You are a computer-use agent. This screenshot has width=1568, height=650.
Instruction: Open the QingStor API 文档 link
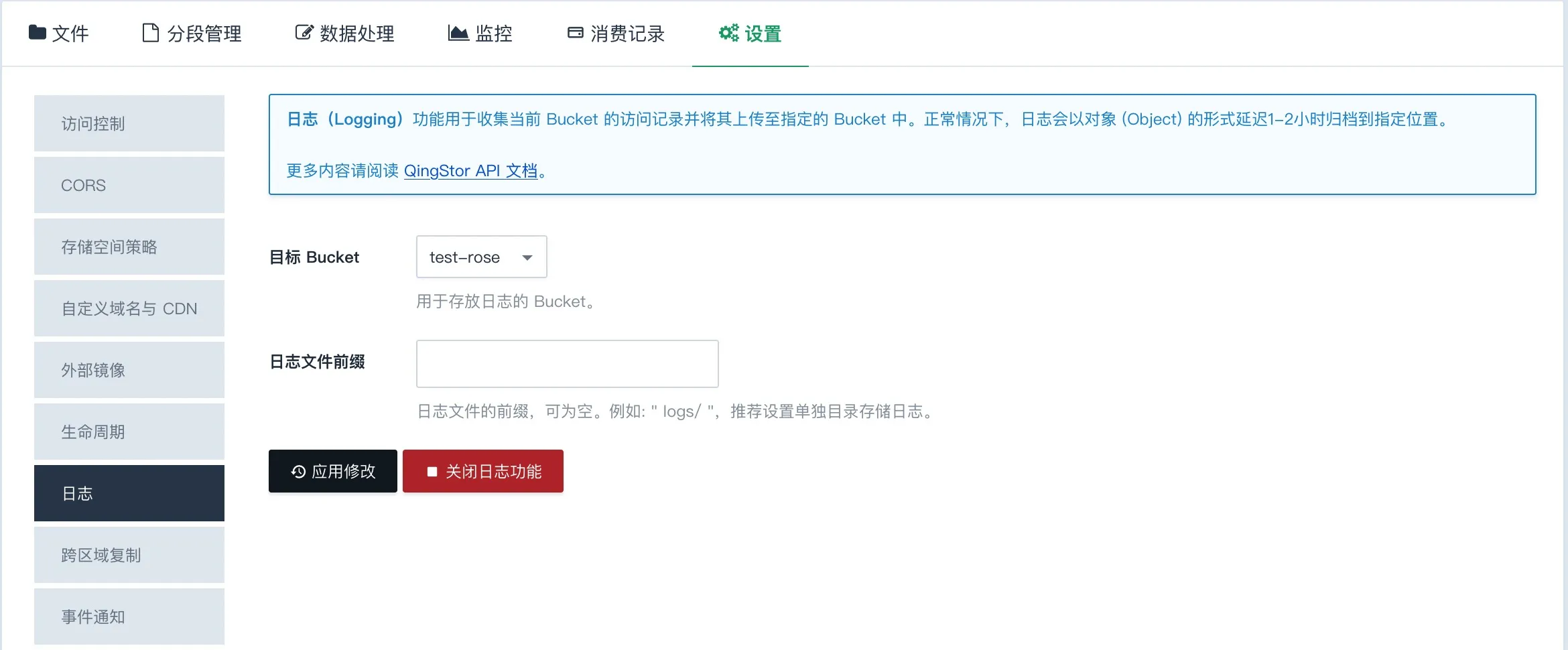point(470,171)
